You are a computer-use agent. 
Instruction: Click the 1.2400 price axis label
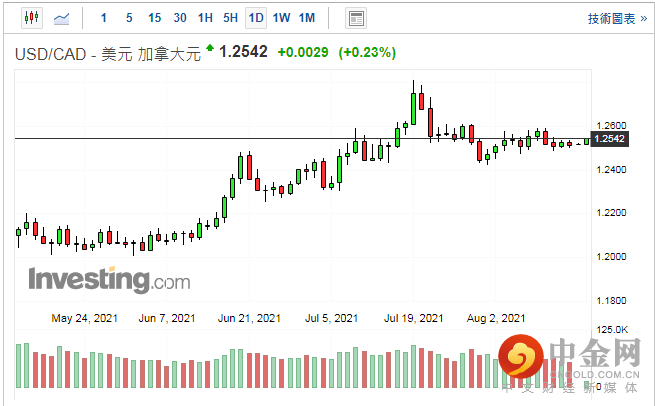click(611, 170)
